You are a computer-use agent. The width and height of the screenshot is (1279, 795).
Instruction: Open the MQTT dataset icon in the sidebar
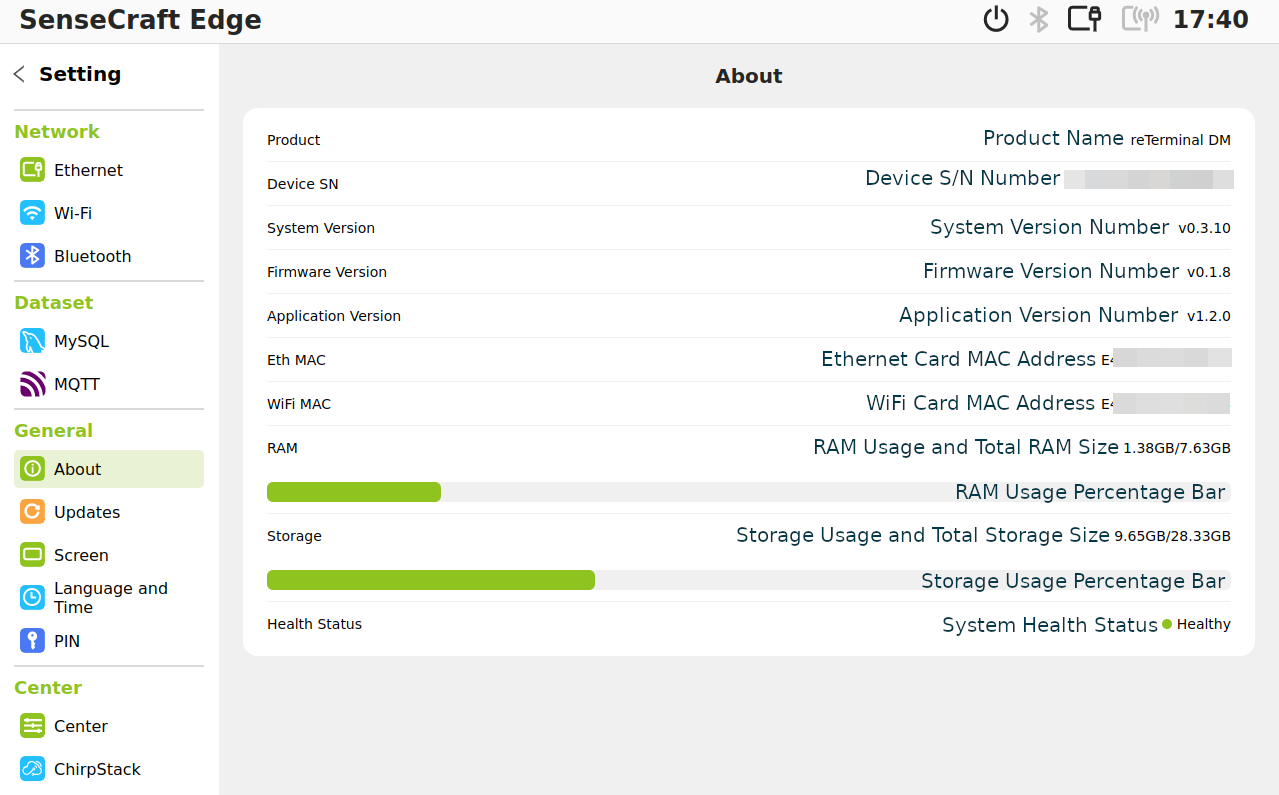33,384
